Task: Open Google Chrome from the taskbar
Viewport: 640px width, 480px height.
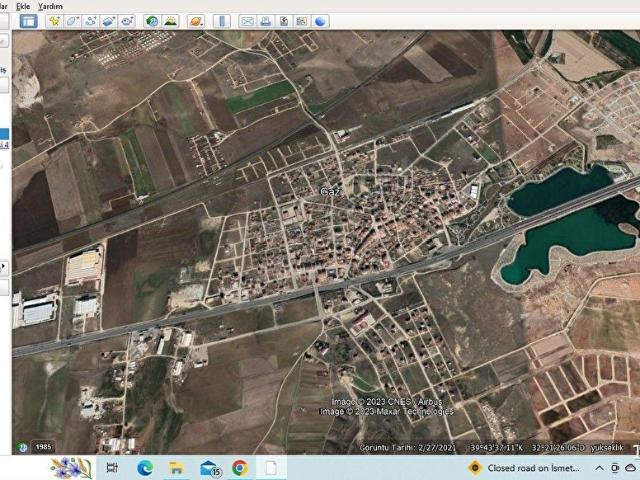Action: [240, 467]
